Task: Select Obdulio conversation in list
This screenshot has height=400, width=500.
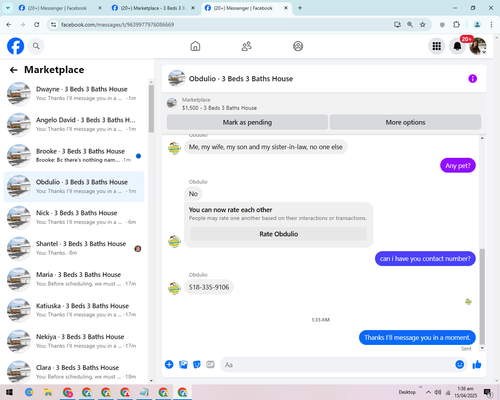Action: 74,187
